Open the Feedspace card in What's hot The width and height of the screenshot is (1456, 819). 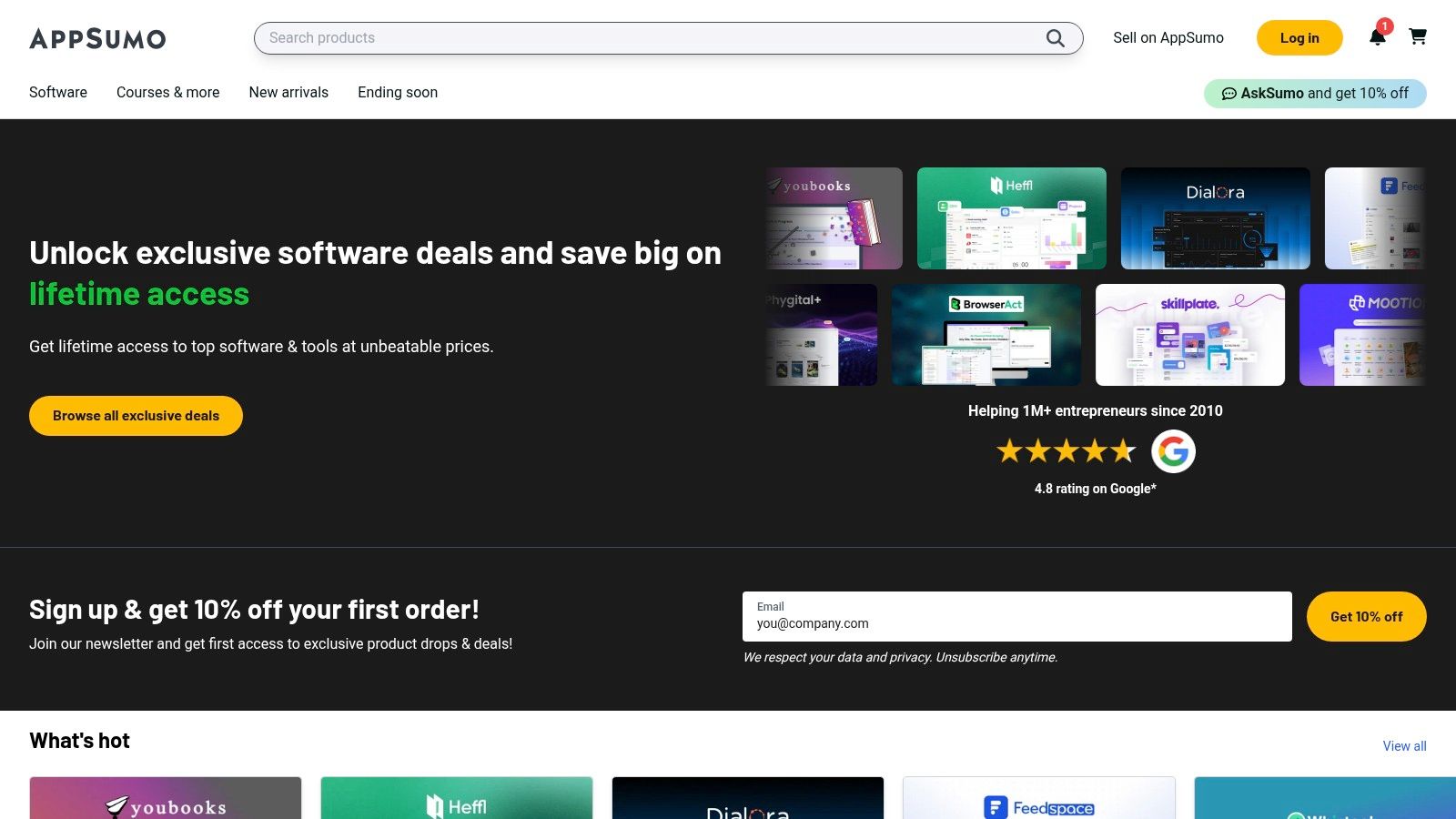coord(1039,798)
